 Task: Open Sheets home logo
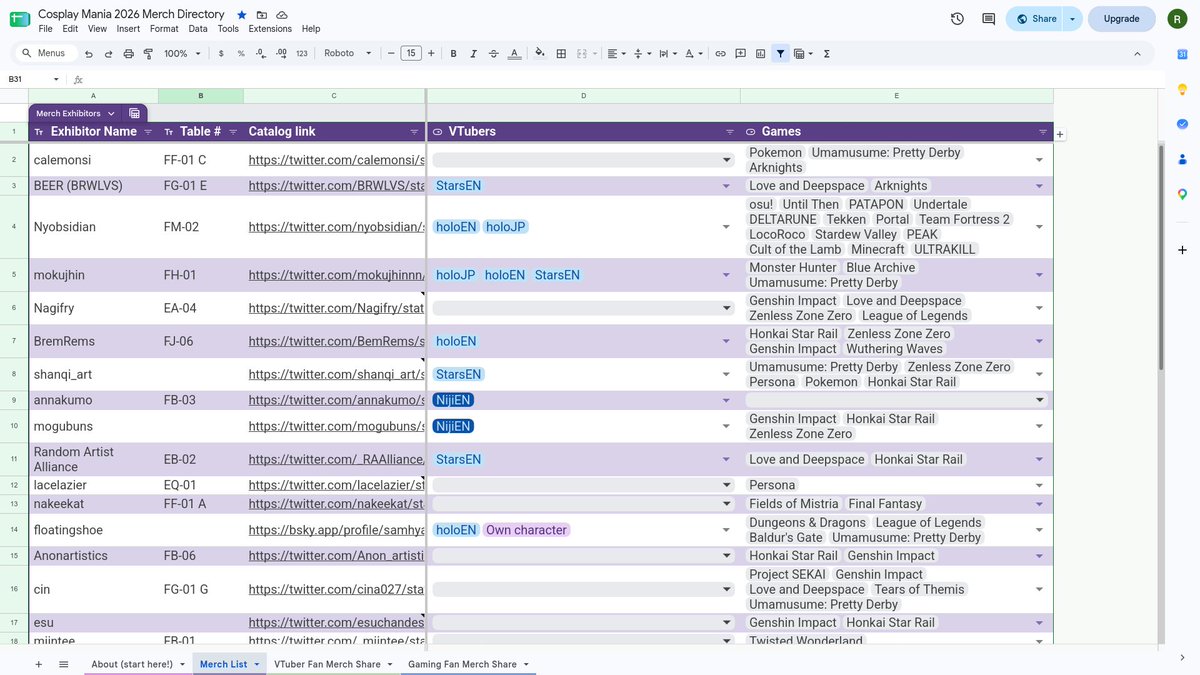pos(20,19)
